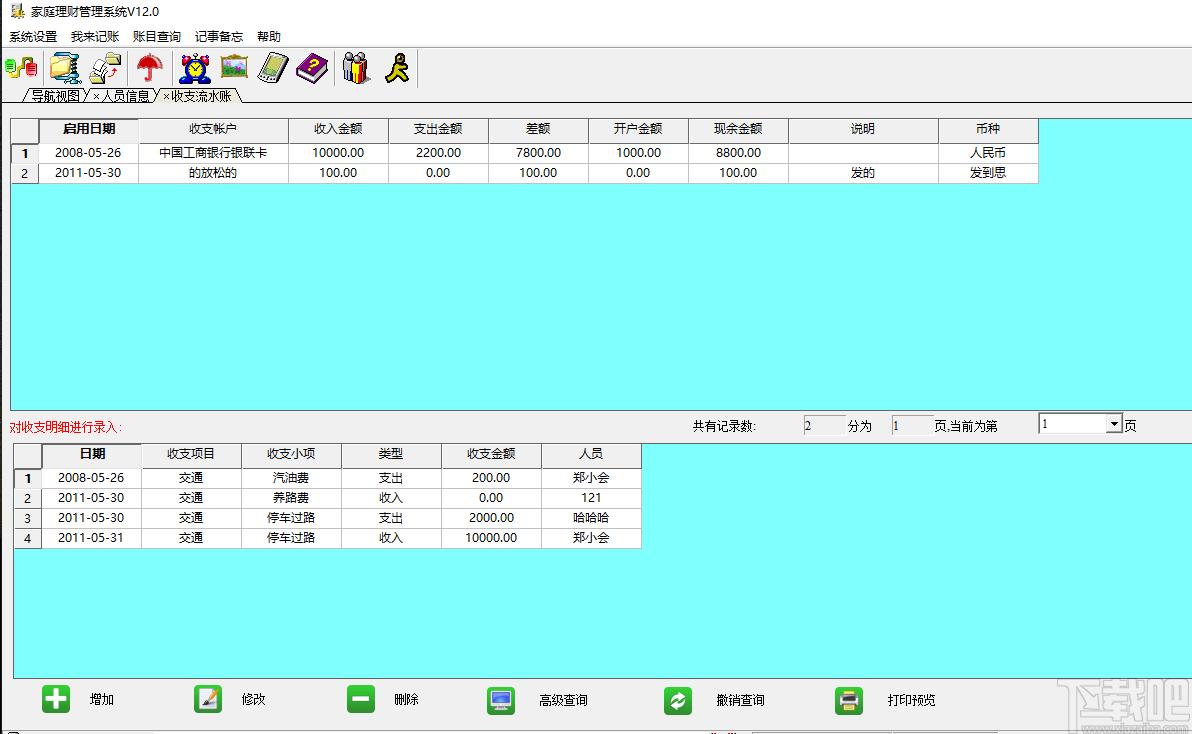The height and width of the screenshot is (734, 1192).
Task: Click the PDA handheld device icon
Action: (273, 68)
